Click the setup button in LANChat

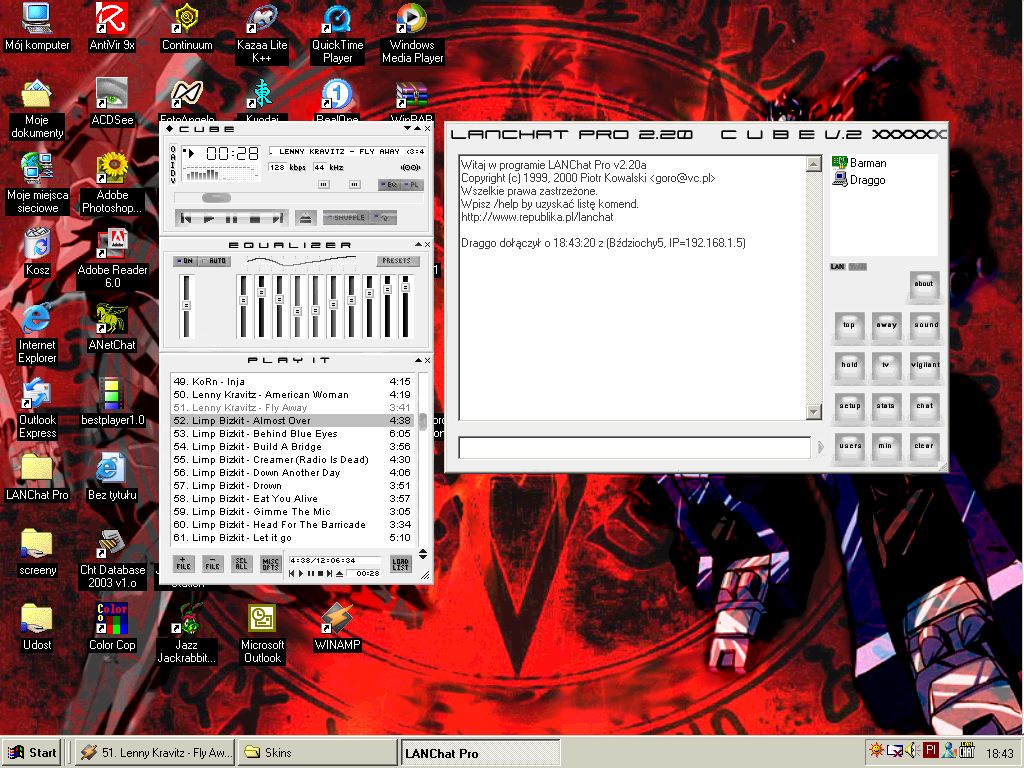[850, 407]
